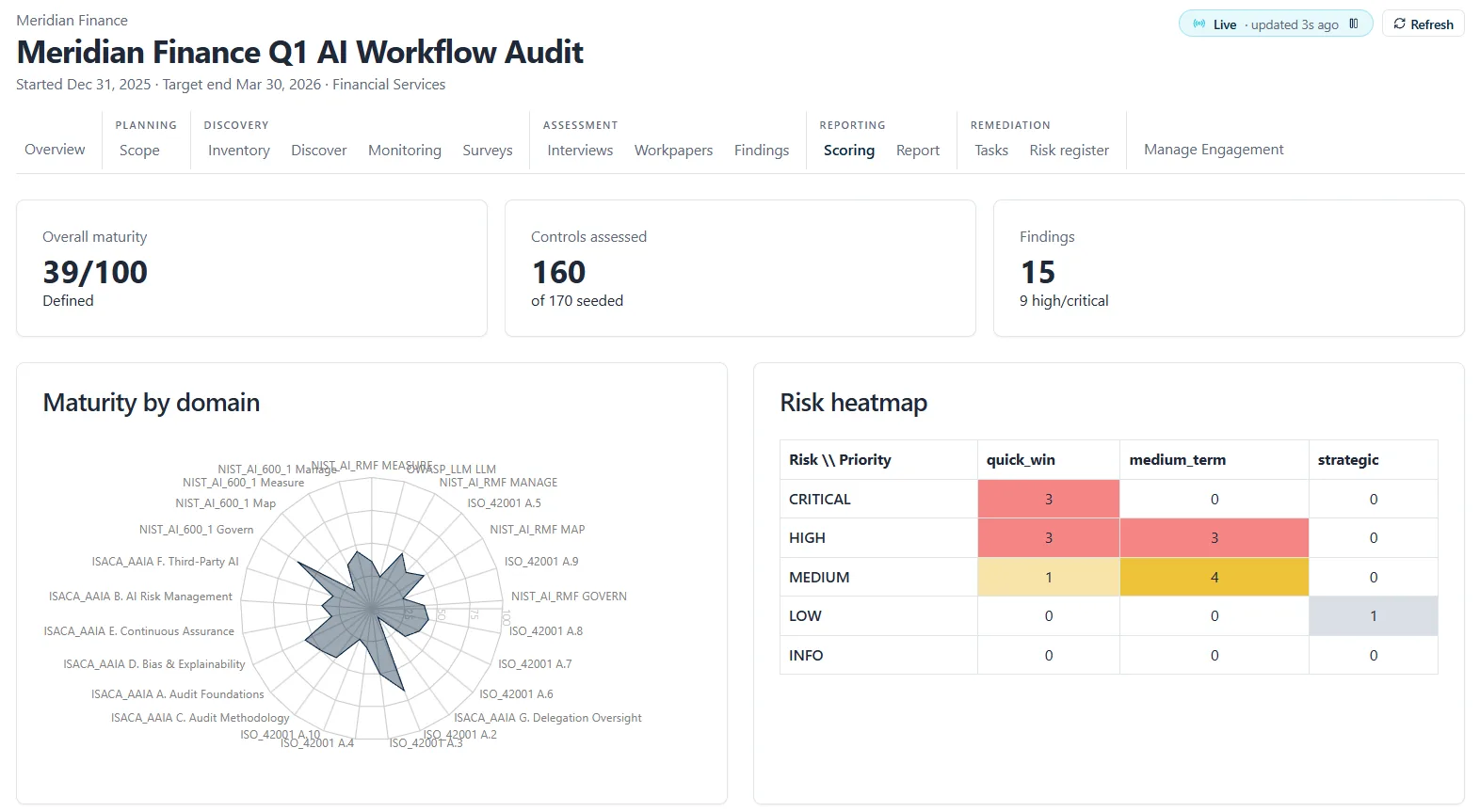The width and height of the screenshot is (1480, 812).
Task: Click radar label ISO_42001 A.9
Action: click(x=541, y=562)
